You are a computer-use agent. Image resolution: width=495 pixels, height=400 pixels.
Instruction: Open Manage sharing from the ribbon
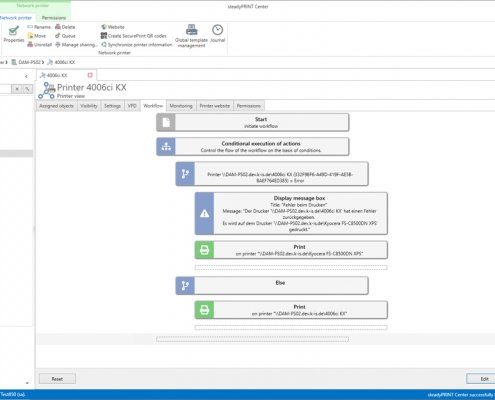coord(76,44)
